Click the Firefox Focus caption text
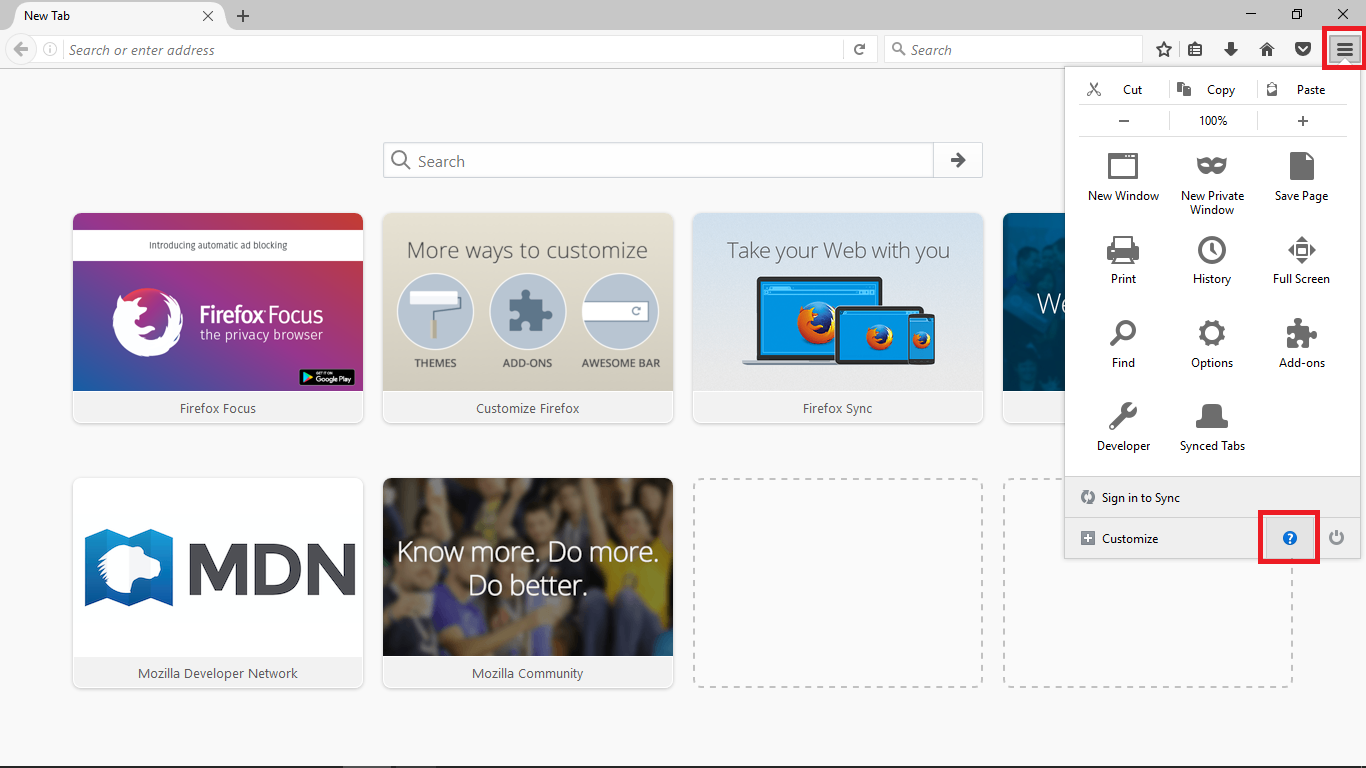This screenshot has width=1366, height=768. pos(218,408)
